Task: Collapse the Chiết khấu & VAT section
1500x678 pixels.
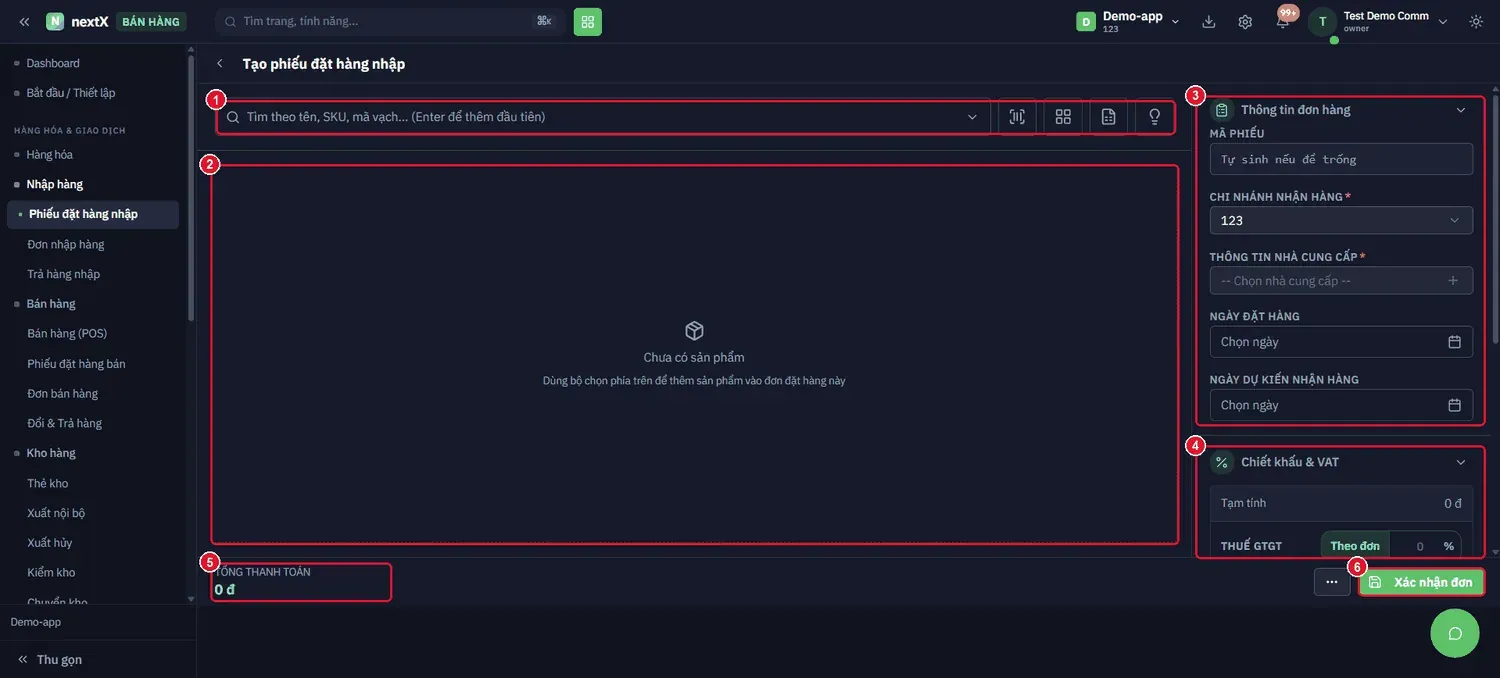Action: [1461, 462]
